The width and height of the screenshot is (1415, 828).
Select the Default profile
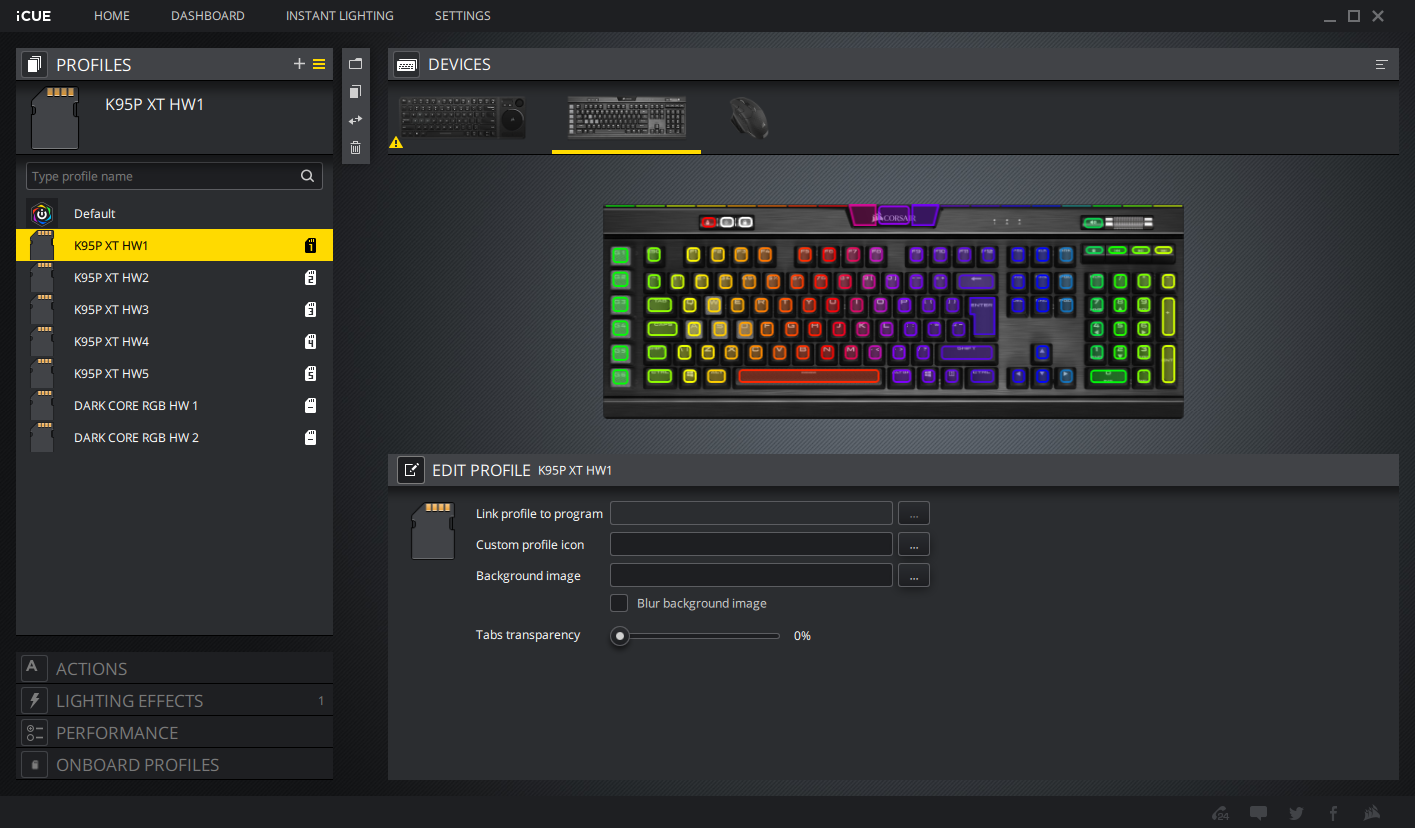pos(174,213)
